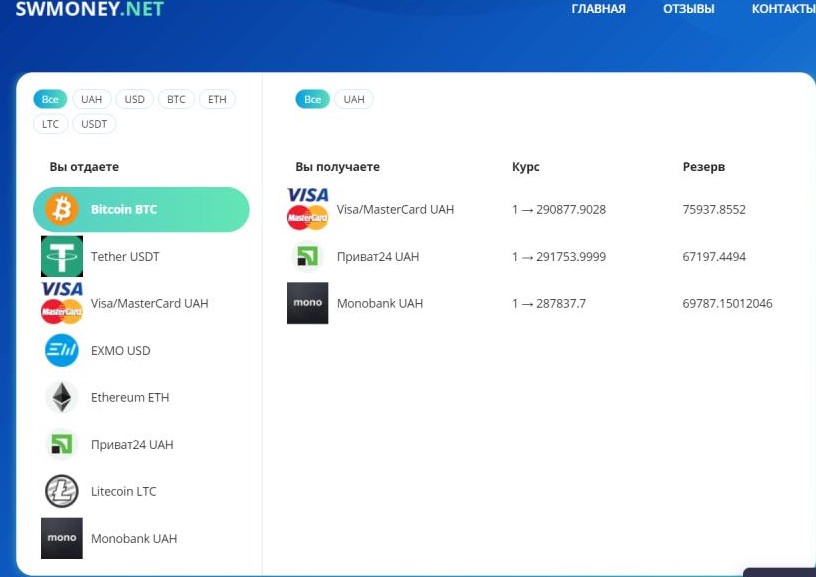The height and width of the screenshot is (577, 816).
Task: Filter give currencies by LTC
Action: [x=50, y=124]
